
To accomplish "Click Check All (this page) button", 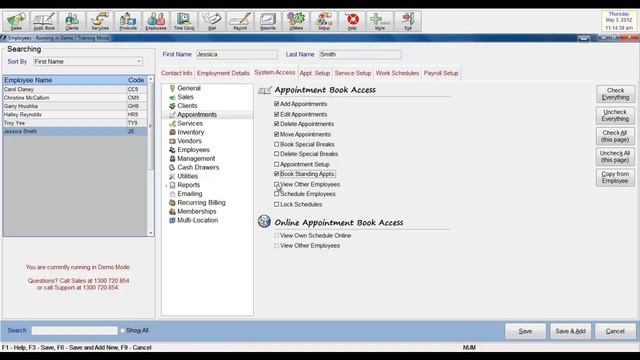I will [x=615, y=136].
